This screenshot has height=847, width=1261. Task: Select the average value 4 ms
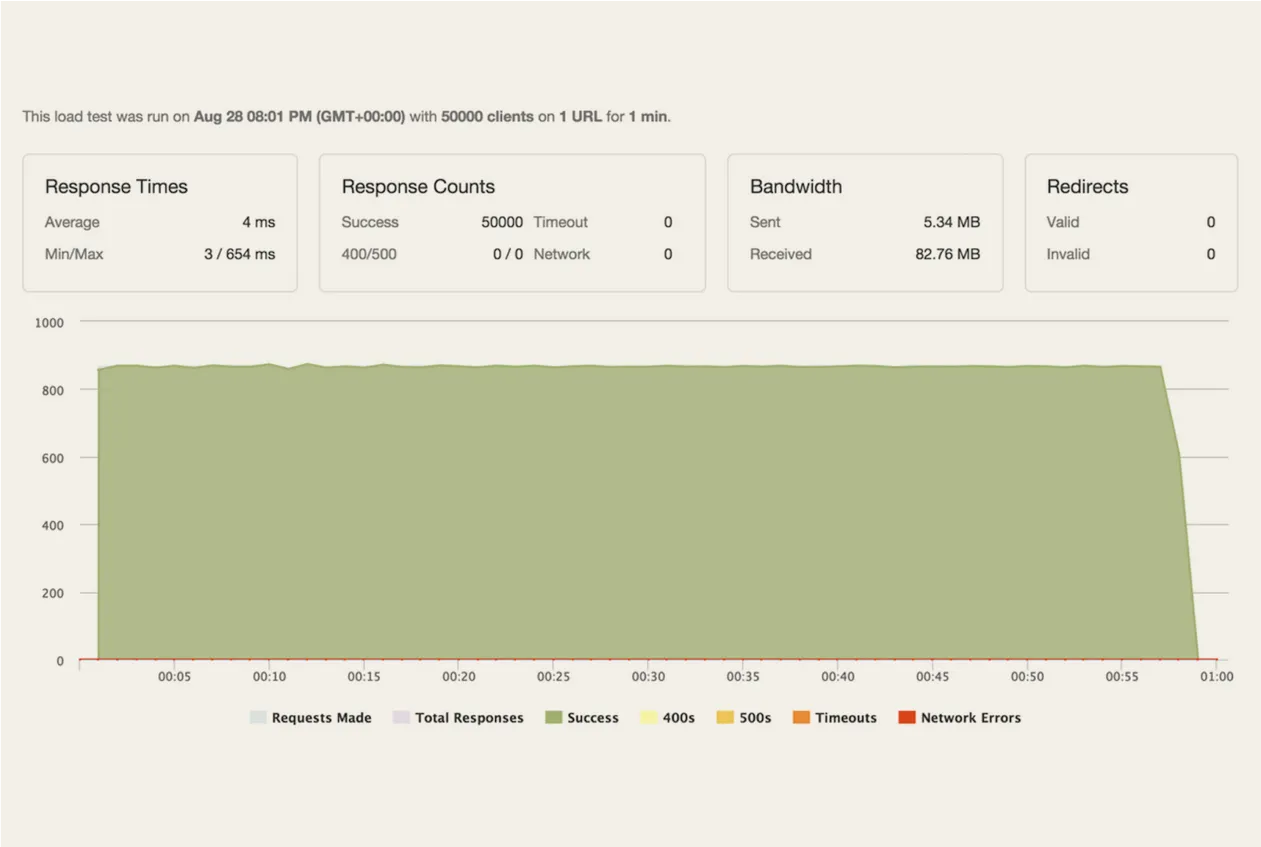(258, 222)
